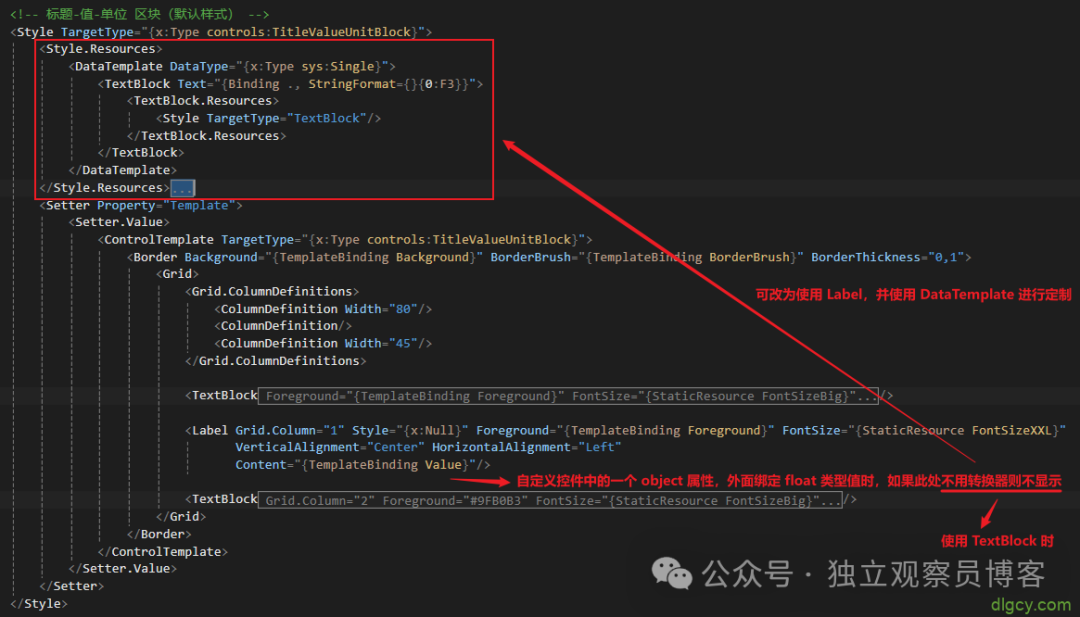Click the closing </Grid.ColumnDefinitions> tag

[x=276, y=361]
